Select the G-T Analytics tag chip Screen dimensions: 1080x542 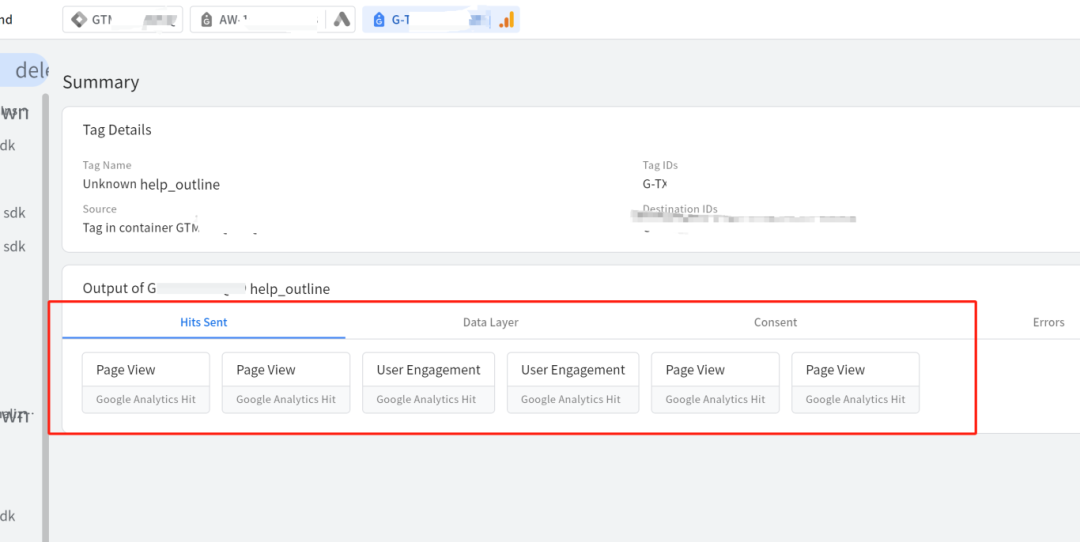coord(441,19)
